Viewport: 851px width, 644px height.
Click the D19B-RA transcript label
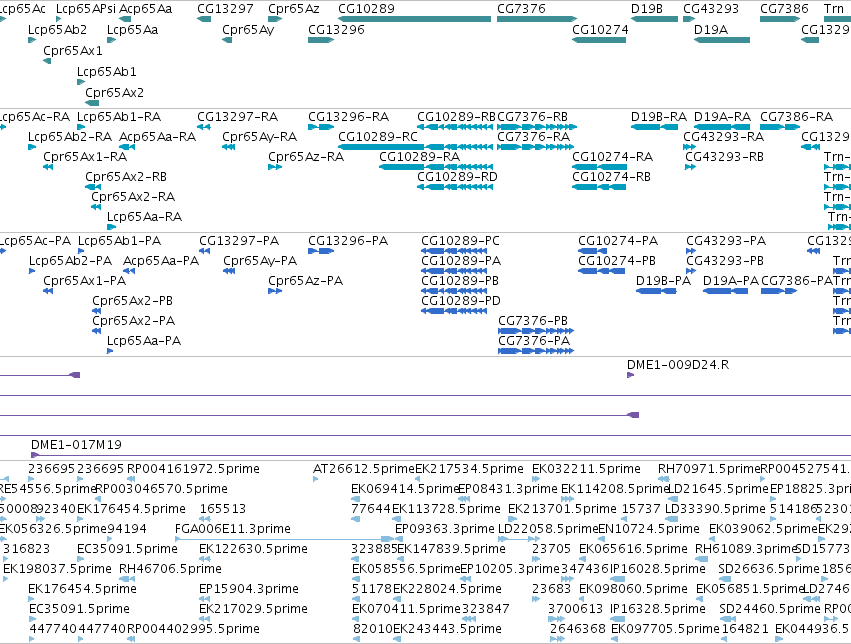pos(658,117)
